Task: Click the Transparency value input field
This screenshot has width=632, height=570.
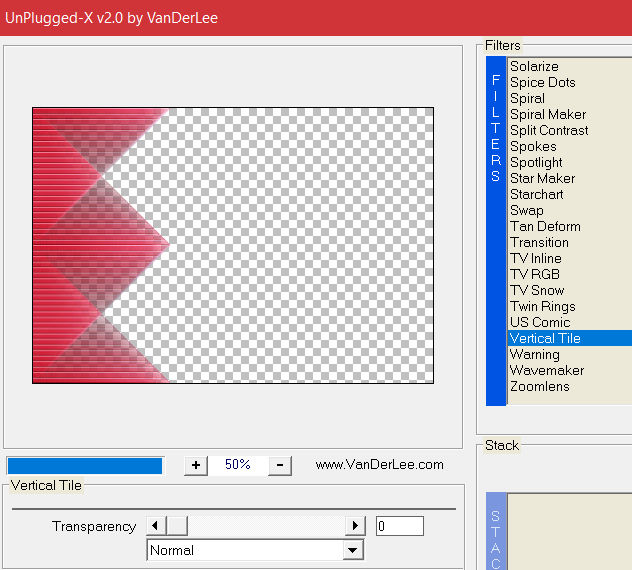Action: 399,526
